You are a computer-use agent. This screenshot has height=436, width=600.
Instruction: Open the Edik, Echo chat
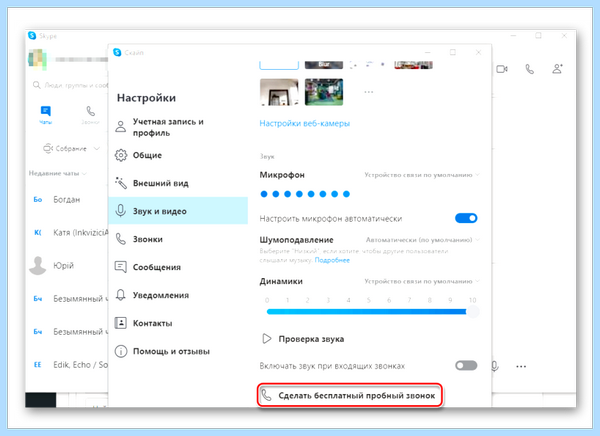[x=67, y=365]
